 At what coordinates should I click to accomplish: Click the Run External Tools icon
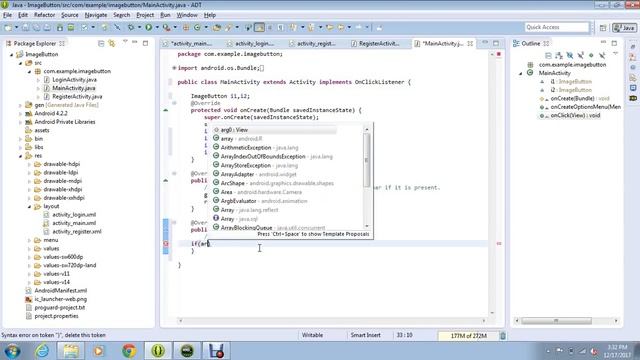(166, 27)
